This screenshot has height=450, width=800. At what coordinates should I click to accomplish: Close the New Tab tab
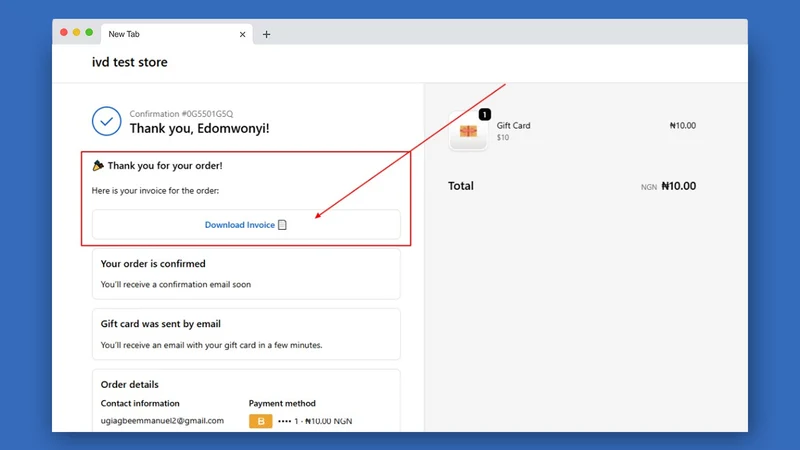[x=242, y=34]
